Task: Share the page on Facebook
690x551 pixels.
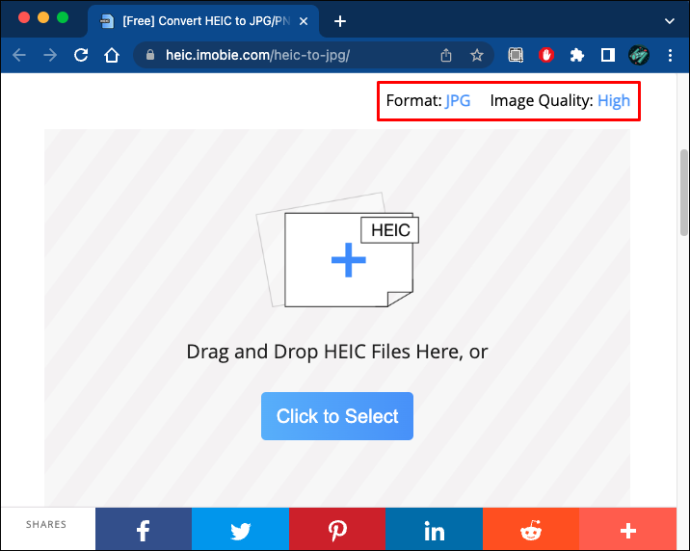Action: pyautogui.click(x=143, y=530)
